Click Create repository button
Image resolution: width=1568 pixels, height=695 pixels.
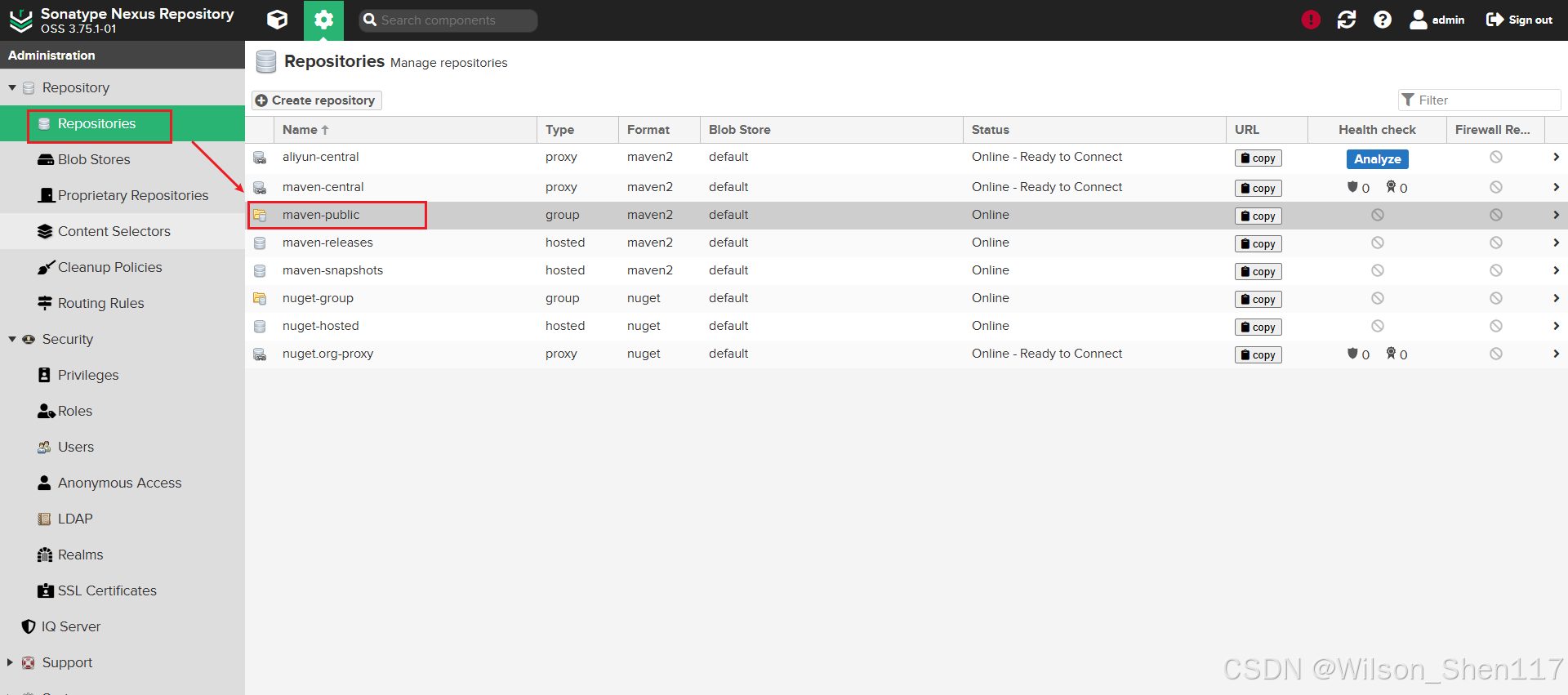coord(316,100)
